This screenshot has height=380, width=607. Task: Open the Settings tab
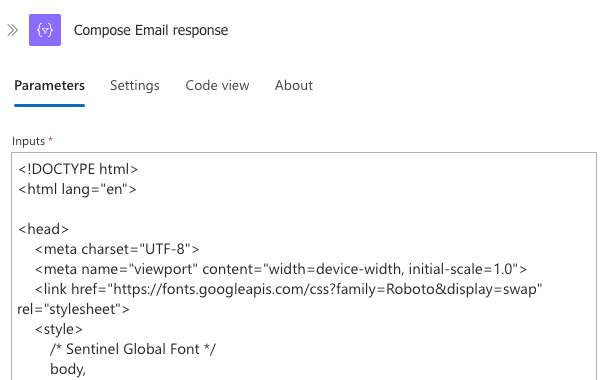pyautogui.click(x=135, y=86)
